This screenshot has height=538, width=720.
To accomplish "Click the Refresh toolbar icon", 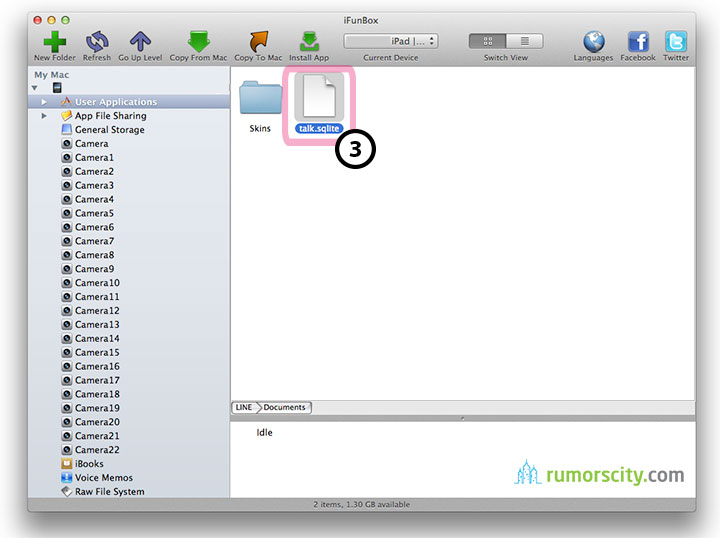I will [x=97, y=42].
